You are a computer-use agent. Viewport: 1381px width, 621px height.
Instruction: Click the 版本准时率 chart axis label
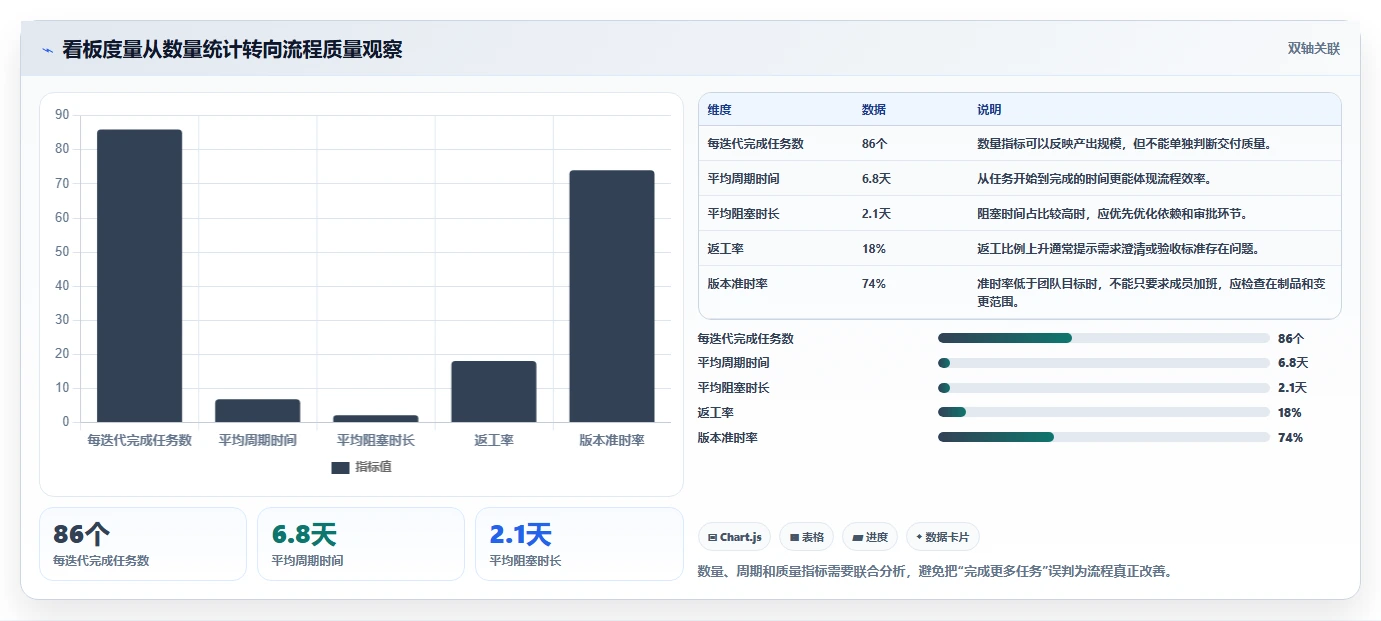coord(612,440)
